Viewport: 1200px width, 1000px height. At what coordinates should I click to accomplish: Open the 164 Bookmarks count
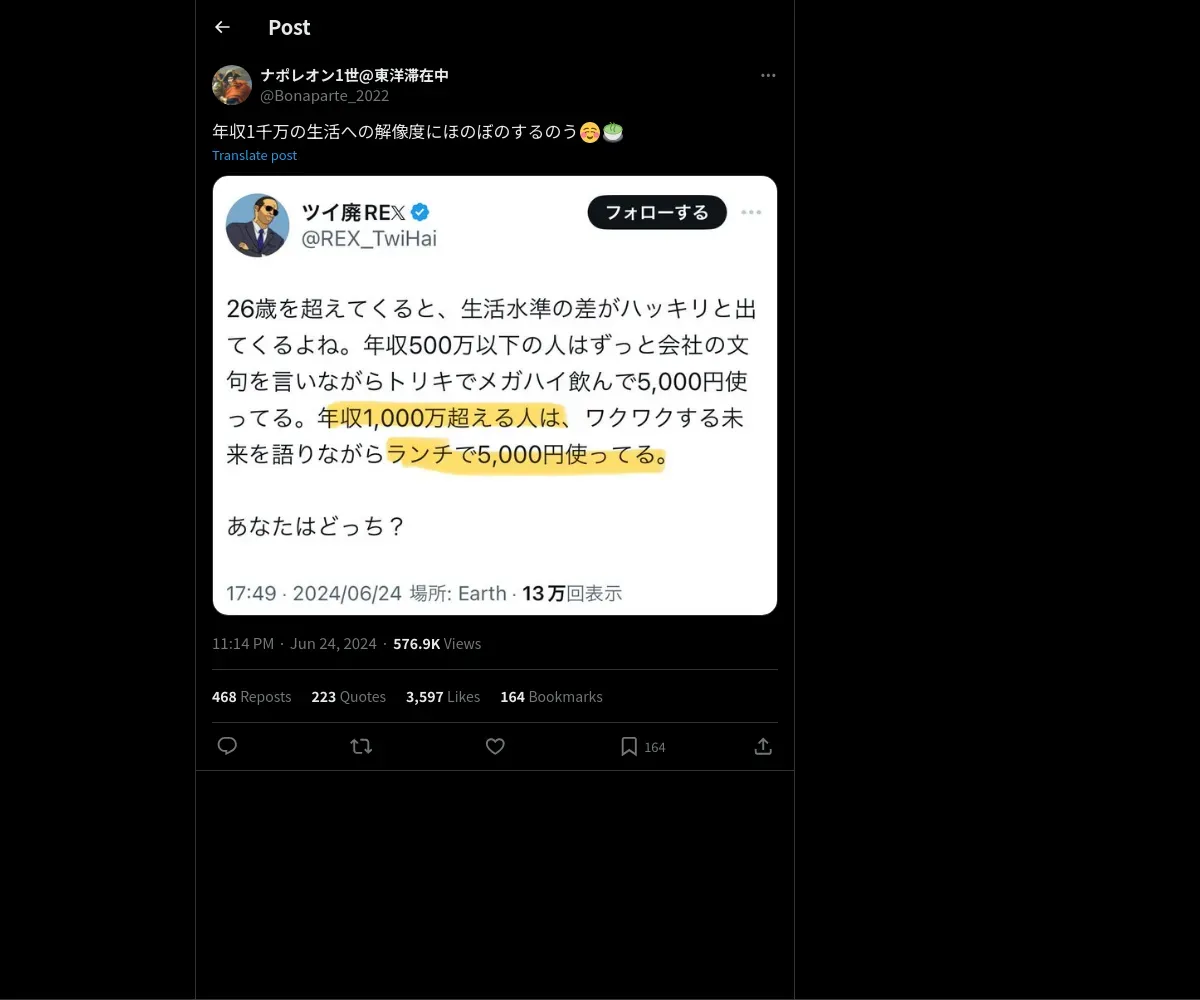tap(551, 696)
